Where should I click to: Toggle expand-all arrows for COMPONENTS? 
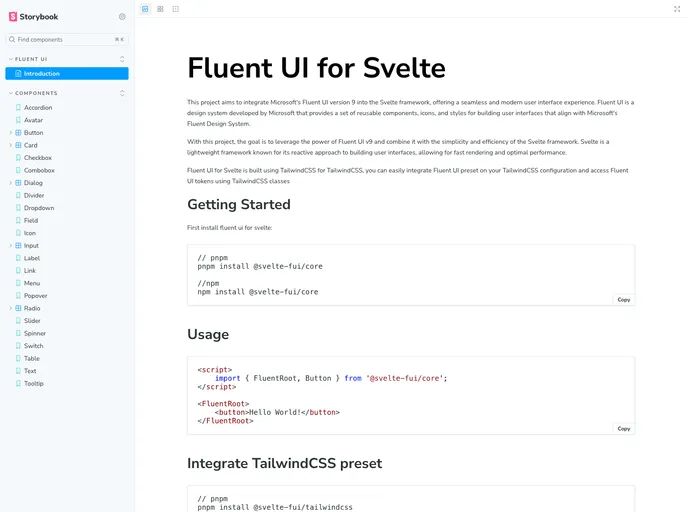[x=122, y=93]
